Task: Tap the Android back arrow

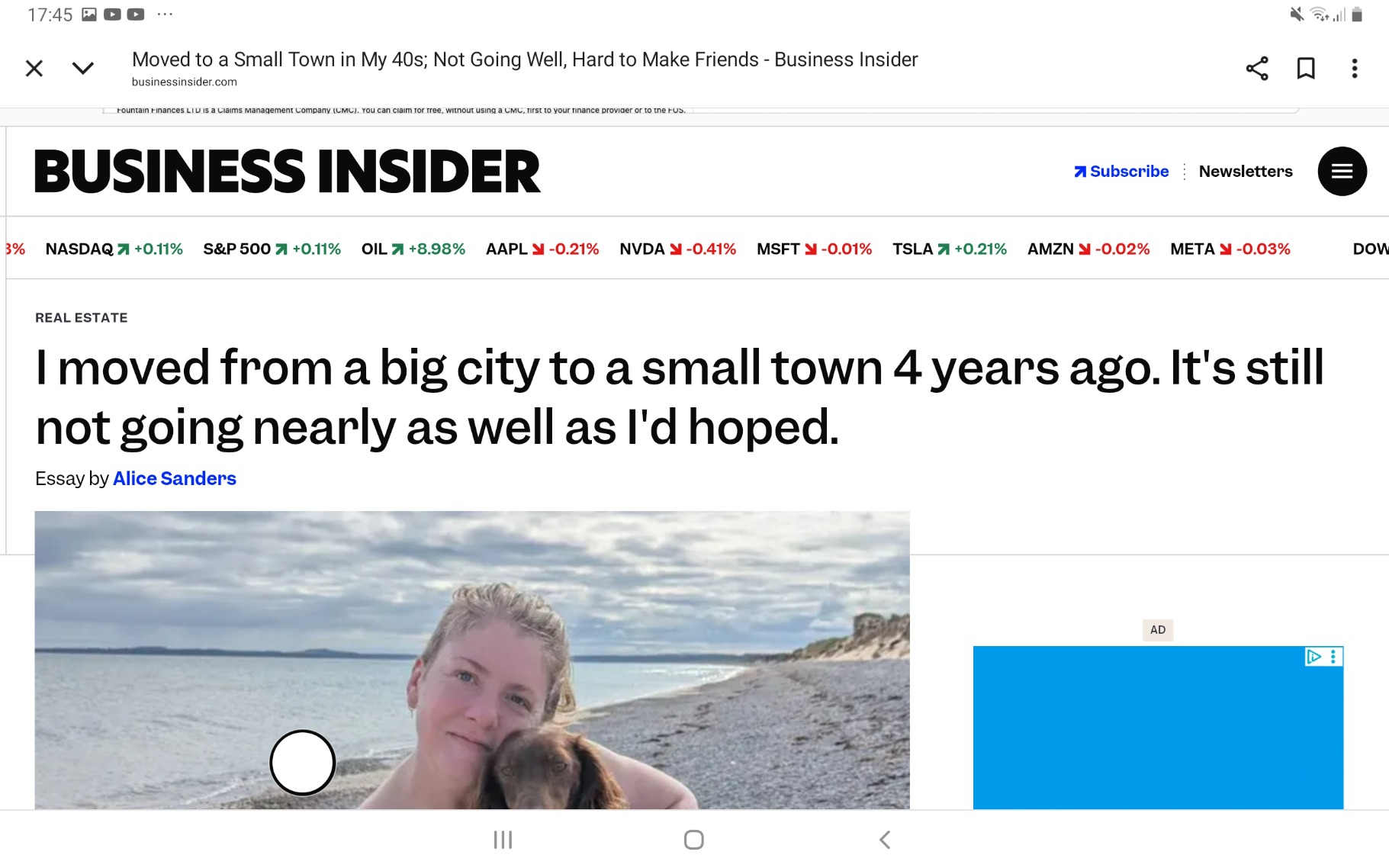Action: (885, 840)
